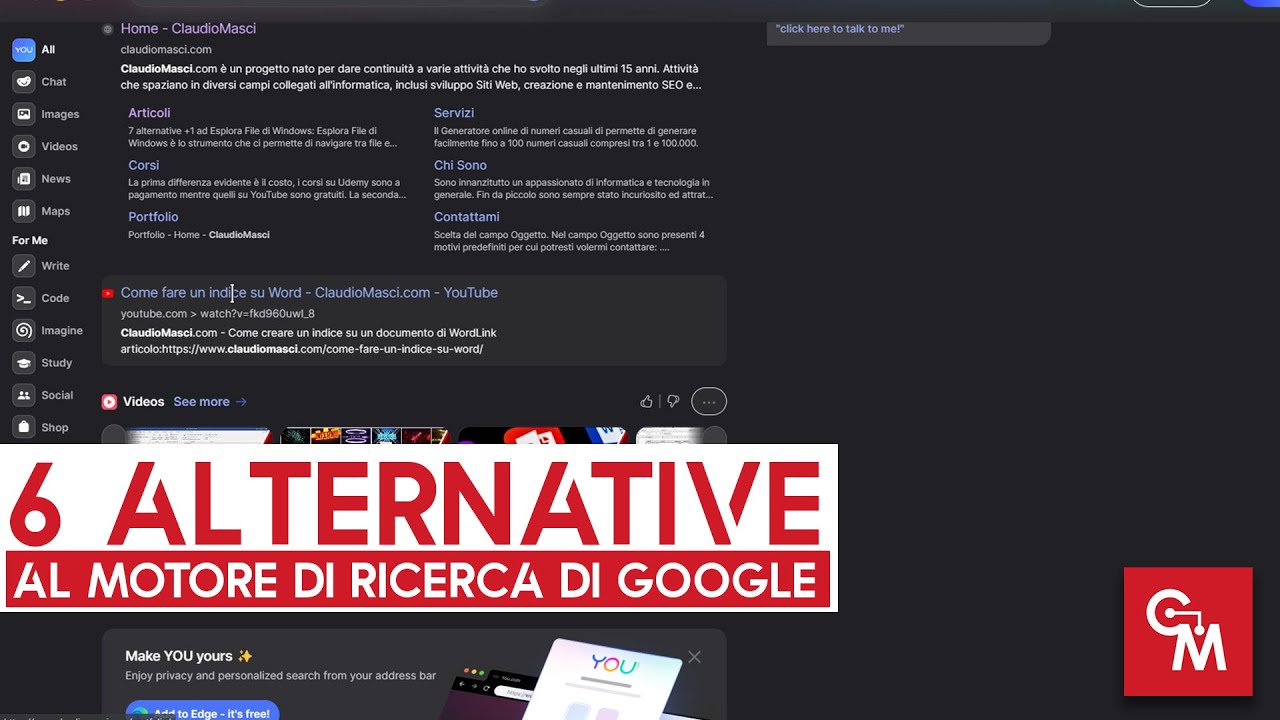Click the Write pencil icon
1280x720 pixels.
tap(23, 266)
